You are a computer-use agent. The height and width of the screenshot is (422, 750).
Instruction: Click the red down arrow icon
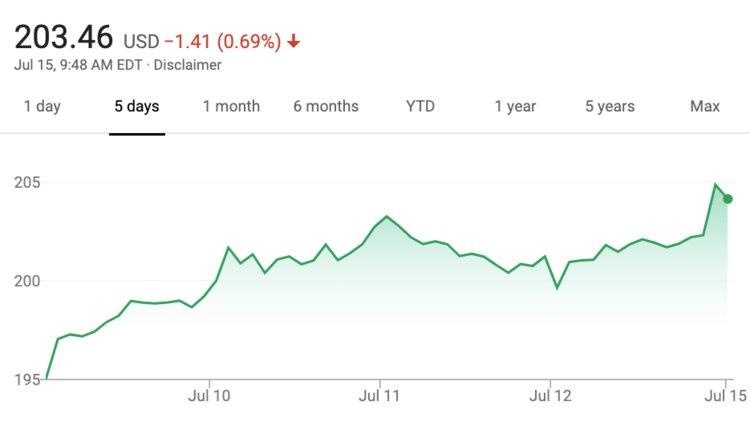point(293,42)
